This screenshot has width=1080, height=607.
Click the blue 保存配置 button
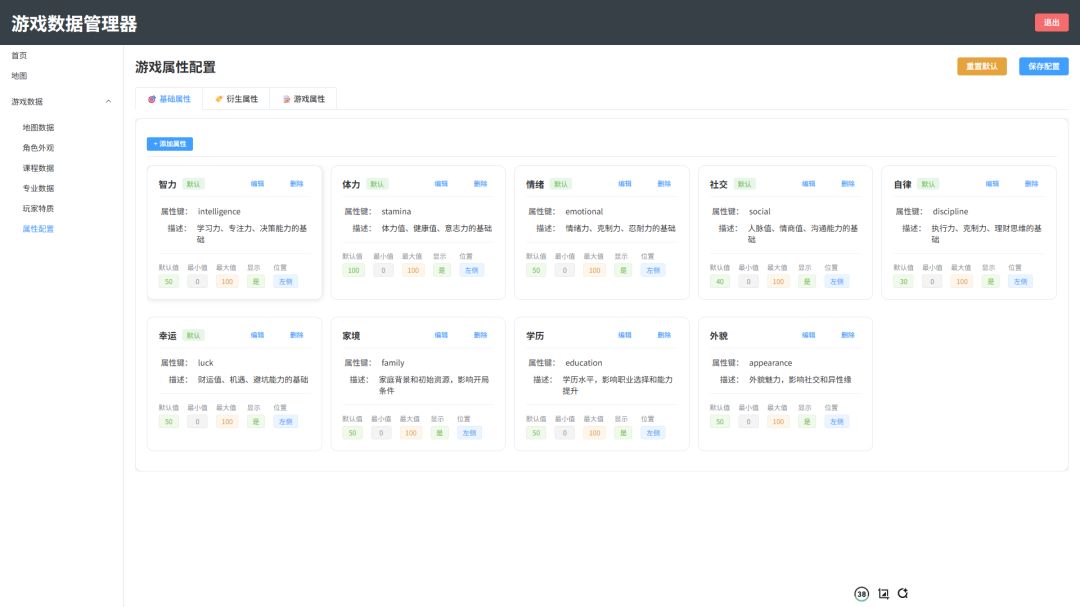1043,66
